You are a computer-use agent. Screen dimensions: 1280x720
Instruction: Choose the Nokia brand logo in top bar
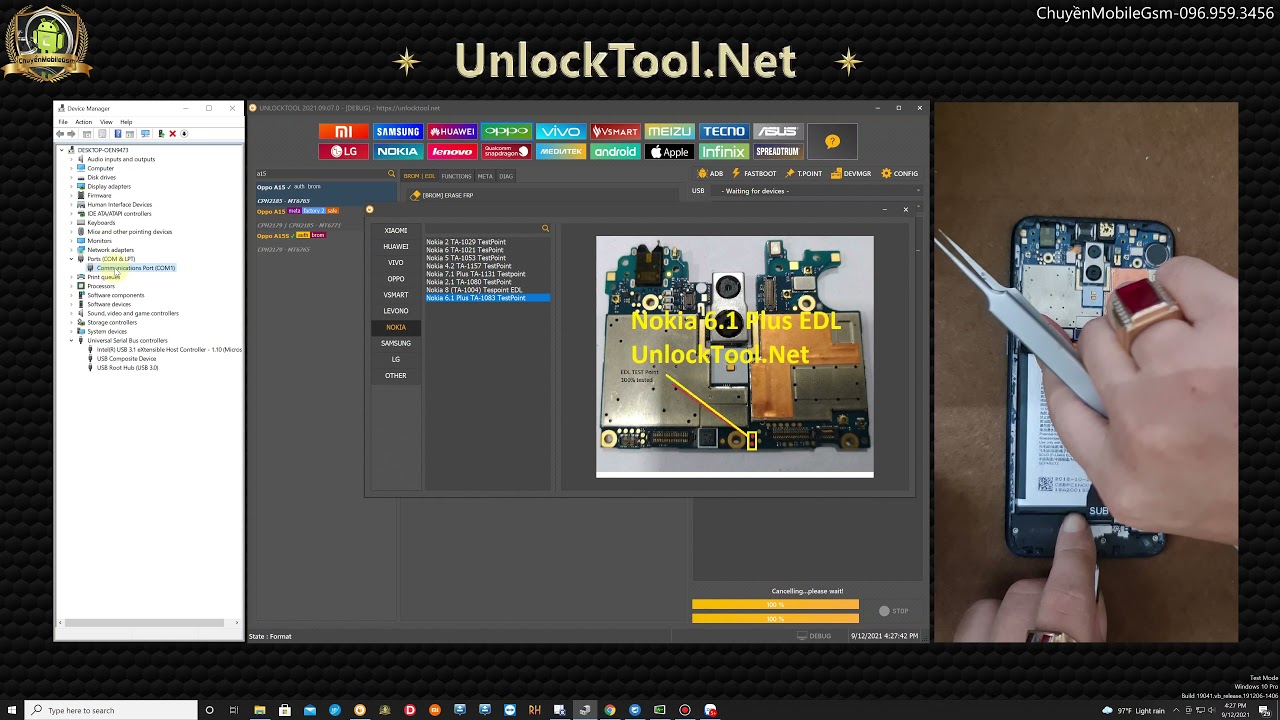pyautogui.click(x=397, y=152)
